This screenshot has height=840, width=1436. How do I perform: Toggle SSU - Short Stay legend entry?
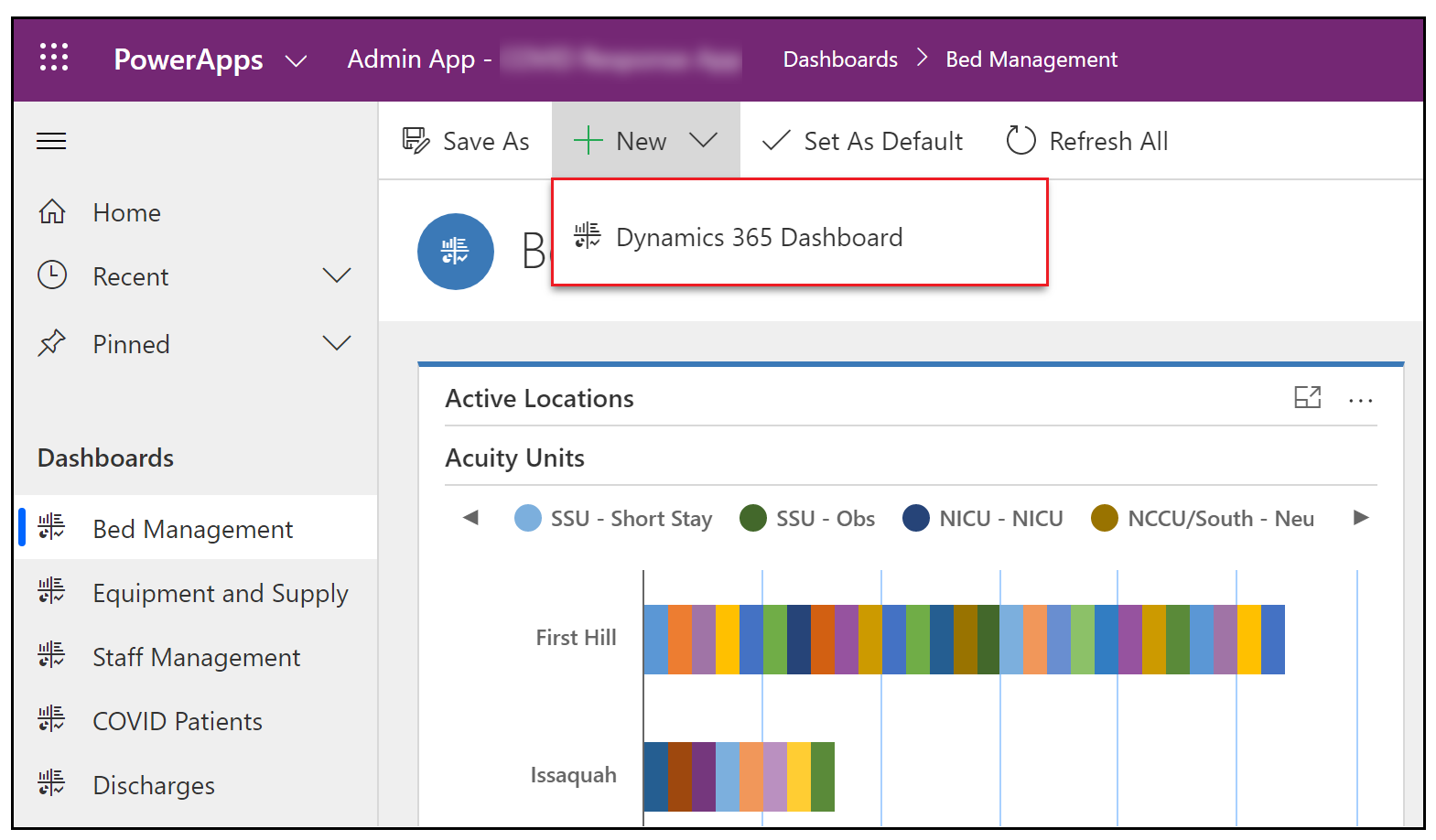613,519
